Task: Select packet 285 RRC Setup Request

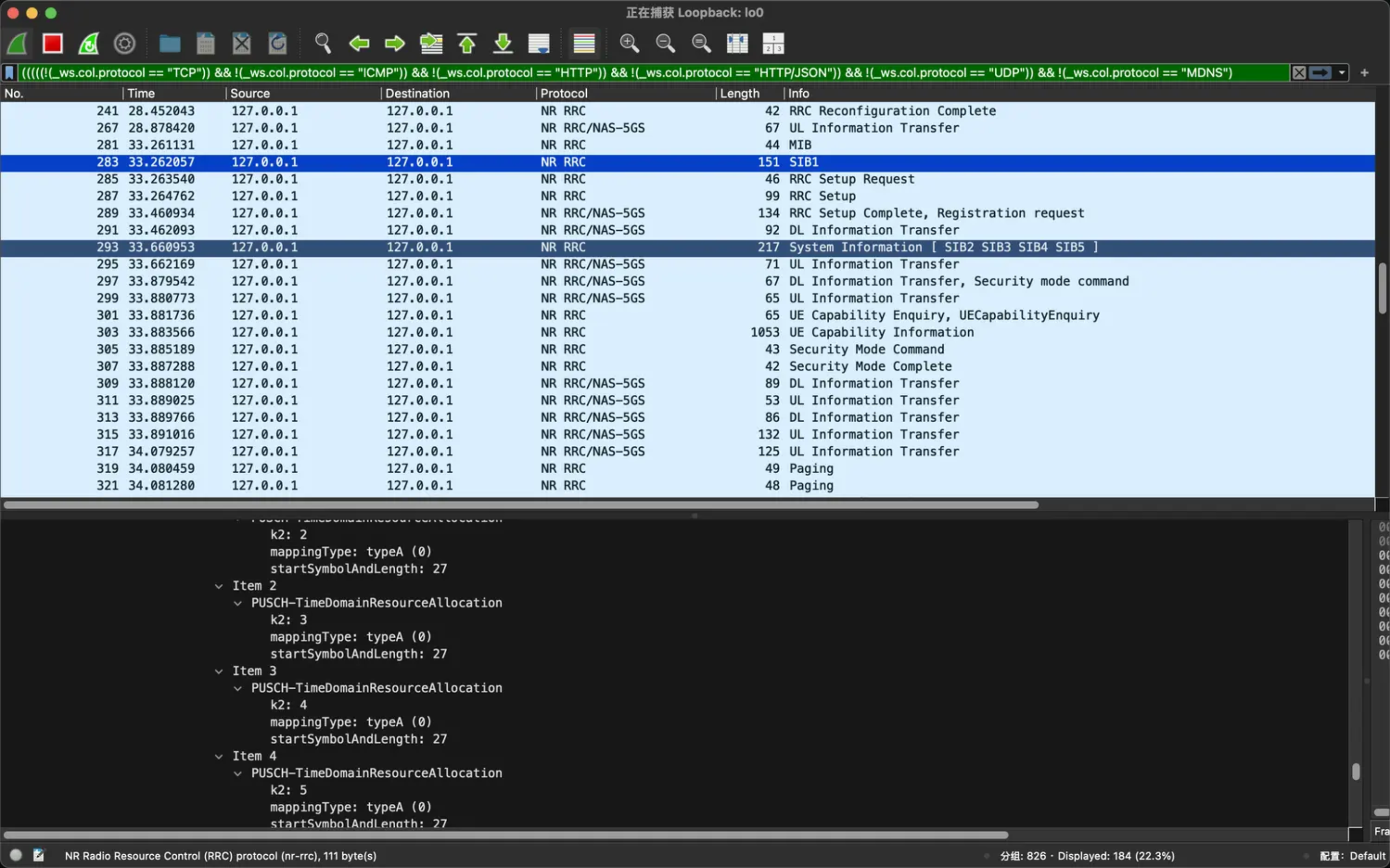Action: [687, 179]
